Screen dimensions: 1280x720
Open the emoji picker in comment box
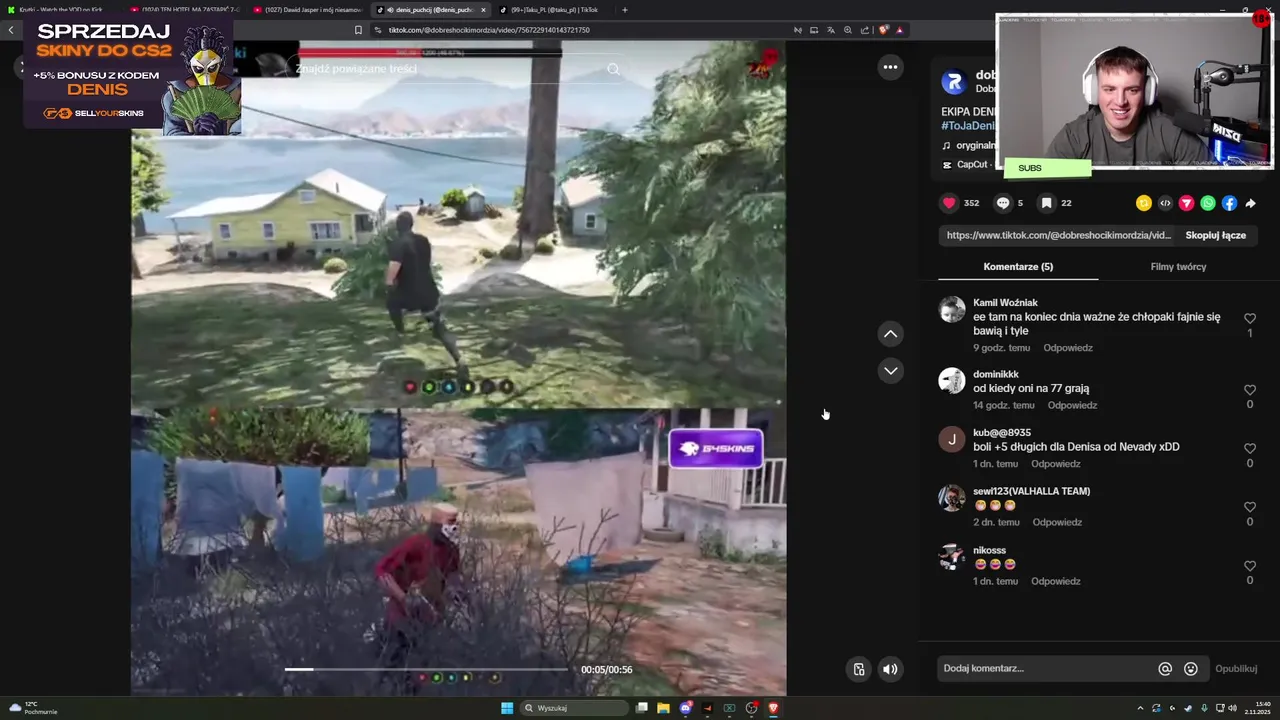tap(1190, 669)
